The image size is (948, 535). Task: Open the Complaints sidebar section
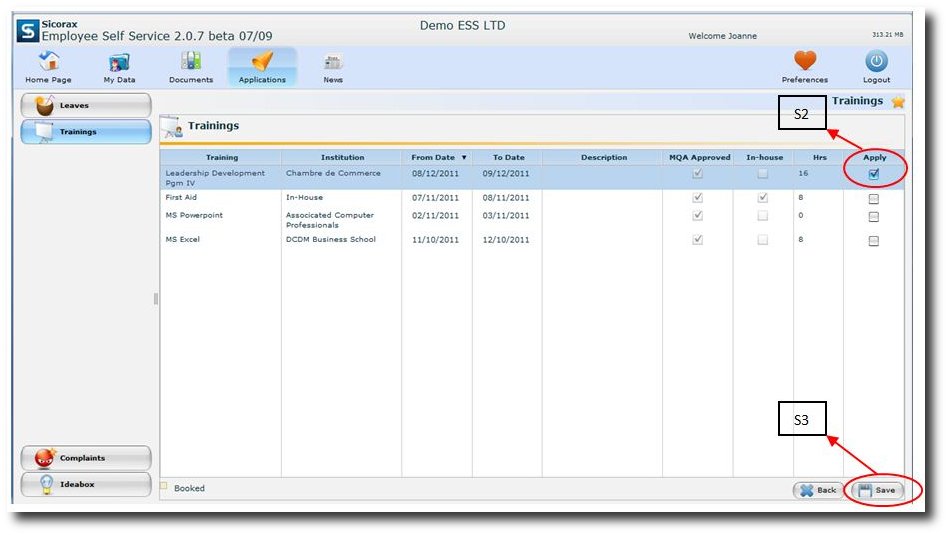click(x=86, y=458)
